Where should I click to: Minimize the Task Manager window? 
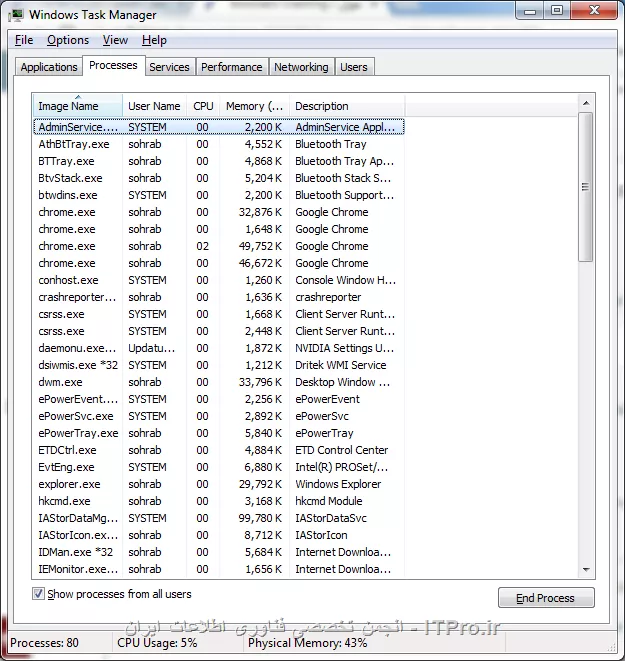[530, 10]
